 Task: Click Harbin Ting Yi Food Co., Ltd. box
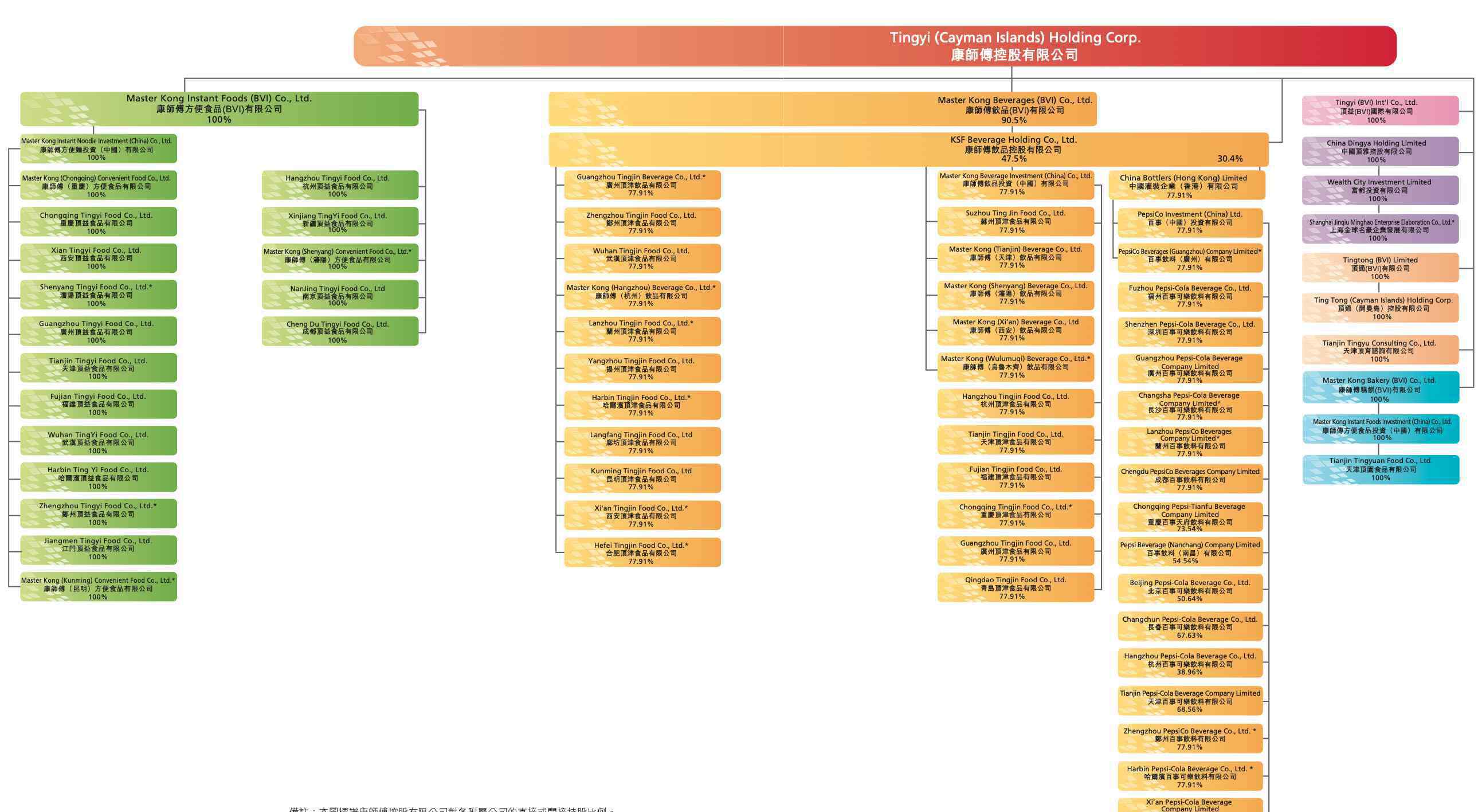[x=99, y=477]
